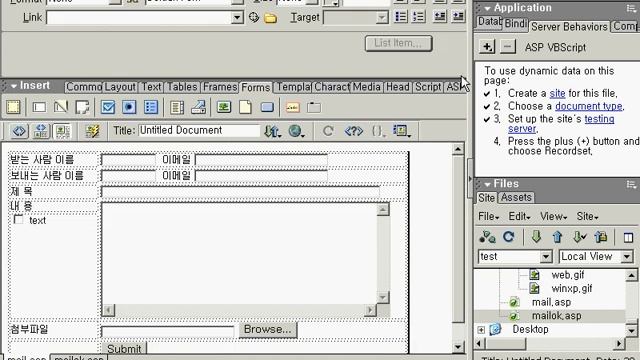Expand/collapse the Files panel site view
This screenshot has width=640, height=360.
(x=629, y=237)
